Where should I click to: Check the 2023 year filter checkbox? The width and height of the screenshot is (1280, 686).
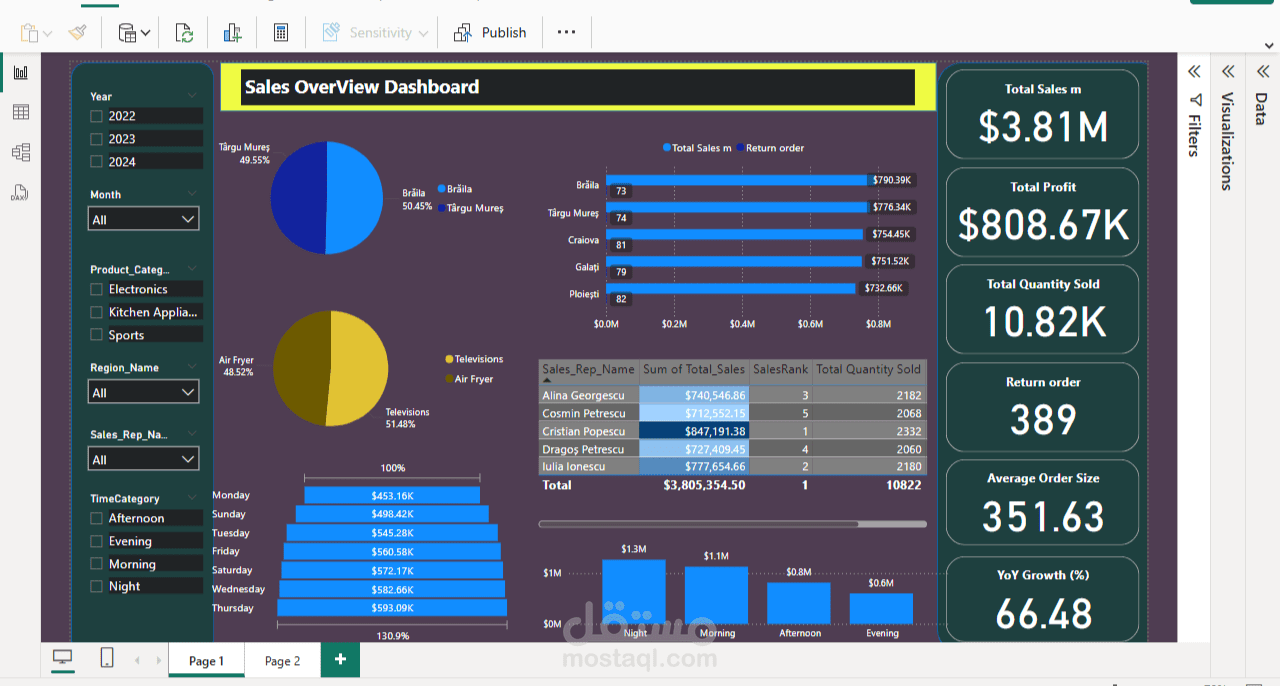click(95, 138)
